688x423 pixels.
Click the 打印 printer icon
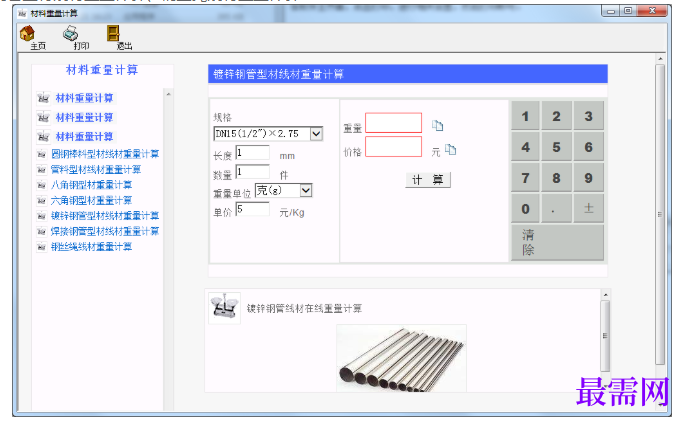(x=71, y=33)
